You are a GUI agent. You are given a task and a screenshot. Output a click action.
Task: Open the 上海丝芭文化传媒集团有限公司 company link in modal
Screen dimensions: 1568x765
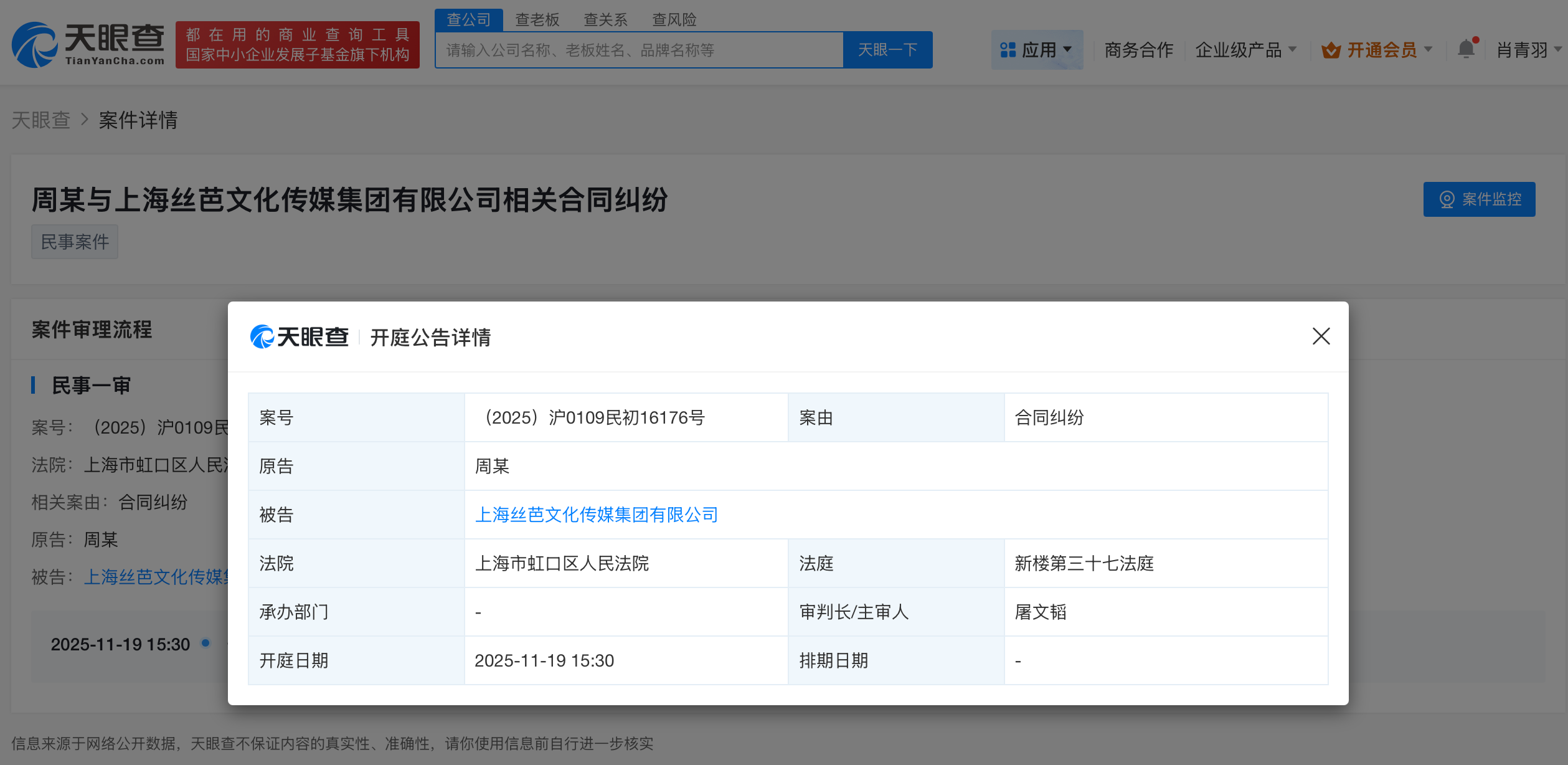[597, 515]
